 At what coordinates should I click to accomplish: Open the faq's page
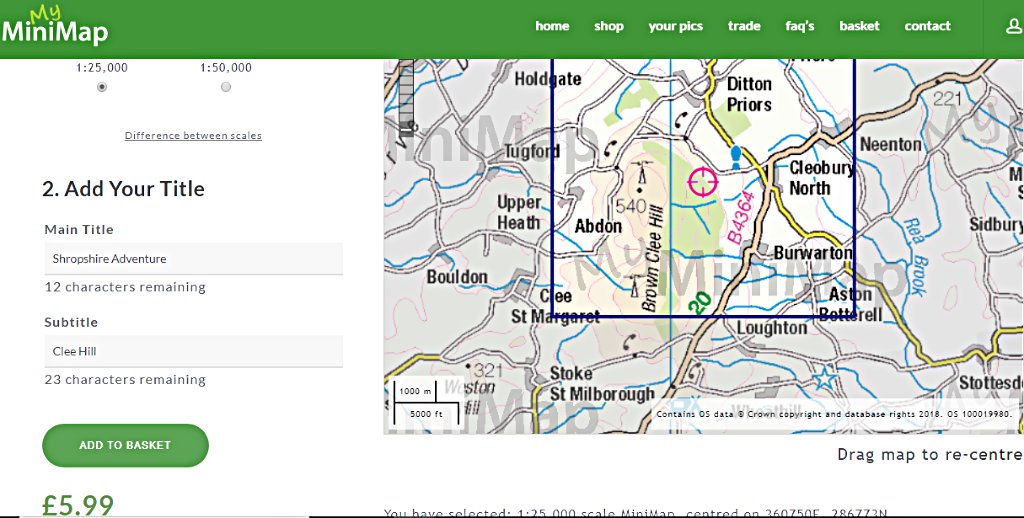coord(800,26)
